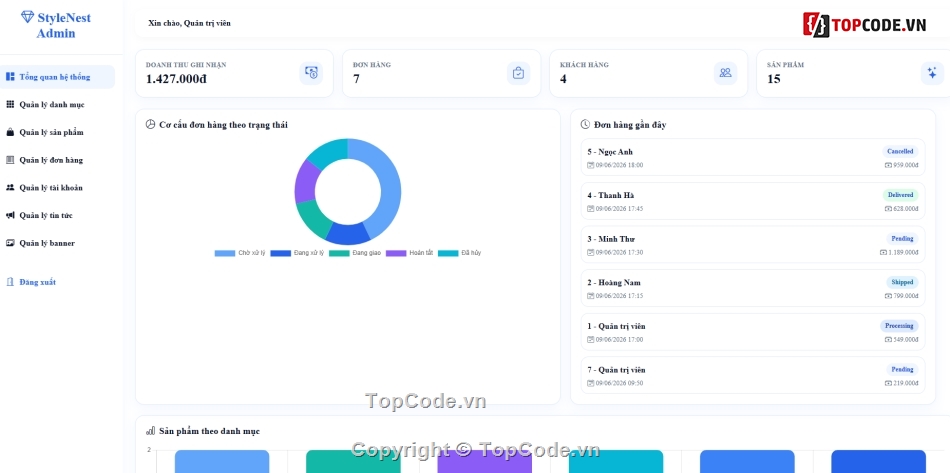Toggle Chờ xử lý legend swatch
This screenshot has width=950, height=473.
tap(225, 253)
